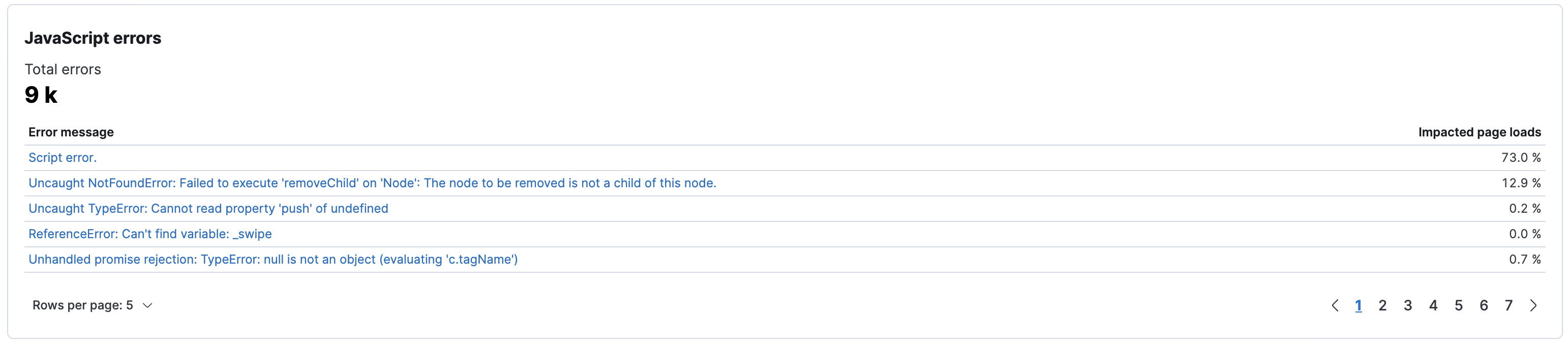Jump to page 7 of errors
1568x342 pixels.
(1509, 305)
